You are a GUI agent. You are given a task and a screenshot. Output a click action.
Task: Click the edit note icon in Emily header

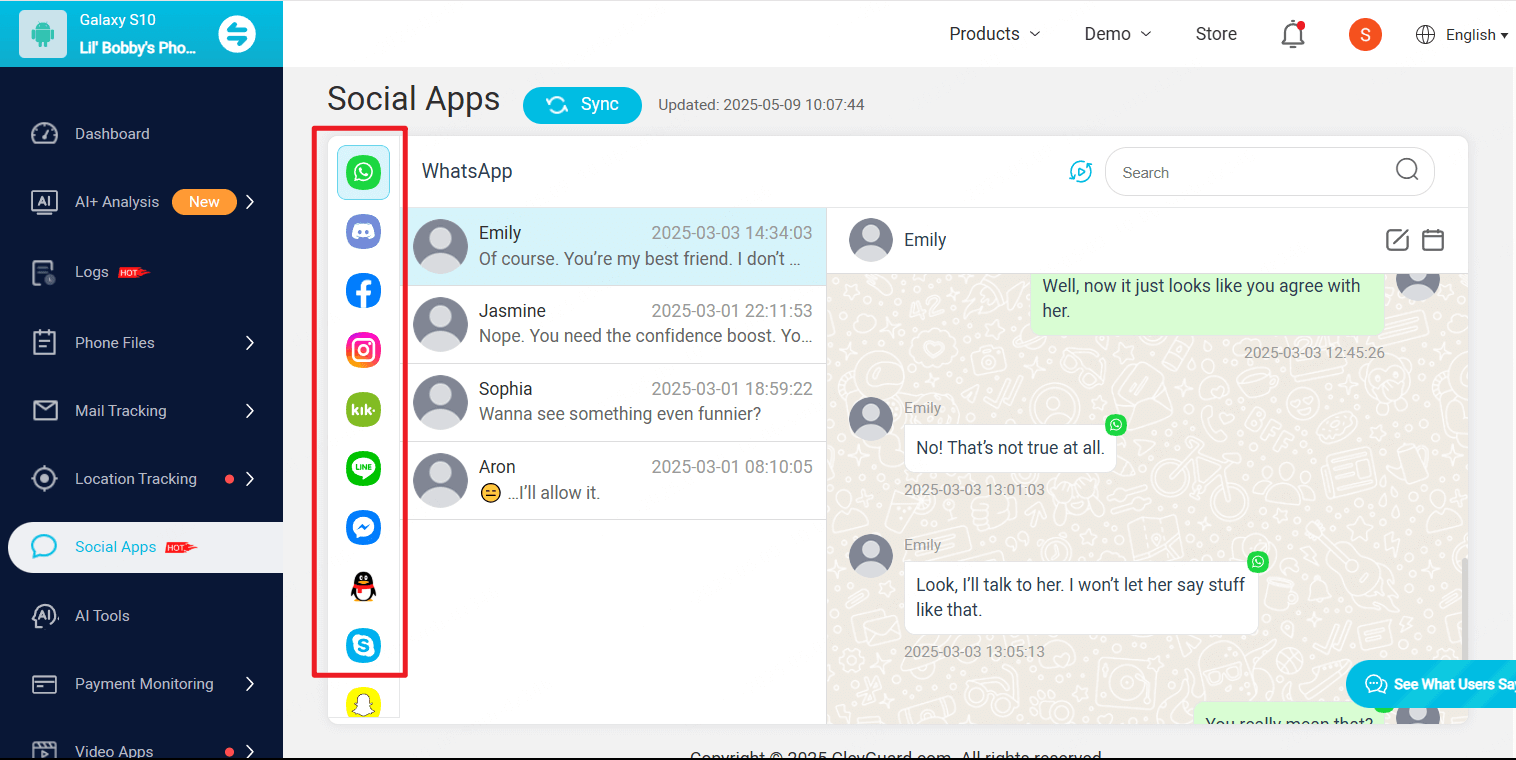click(1397, 239)
